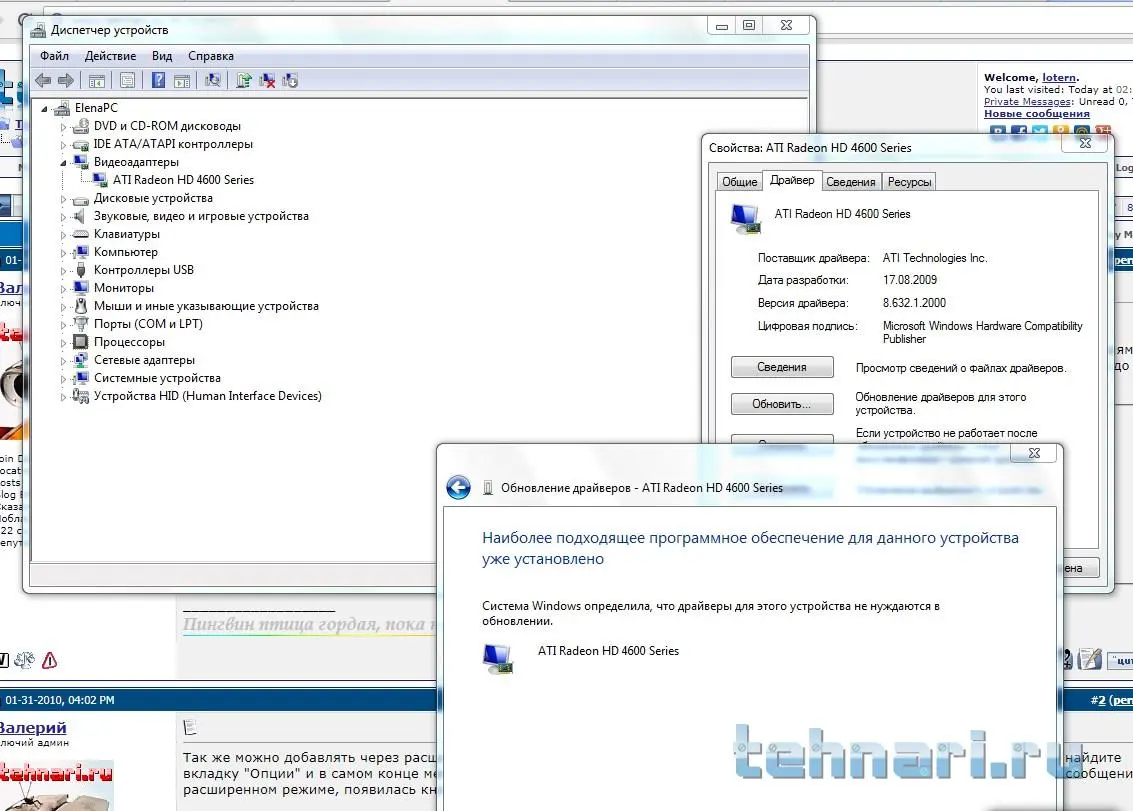Click the Сведения button about driver files

[x=782, y=366]
